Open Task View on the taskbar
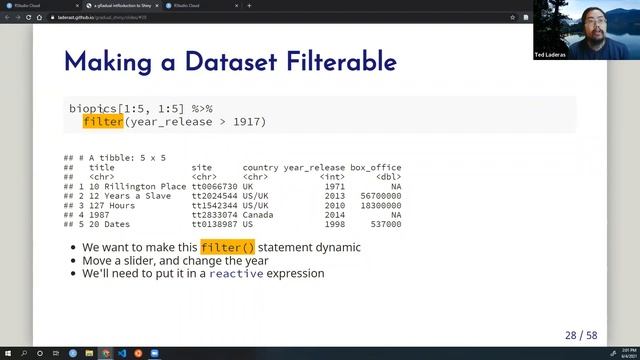 tap(56, 353)
